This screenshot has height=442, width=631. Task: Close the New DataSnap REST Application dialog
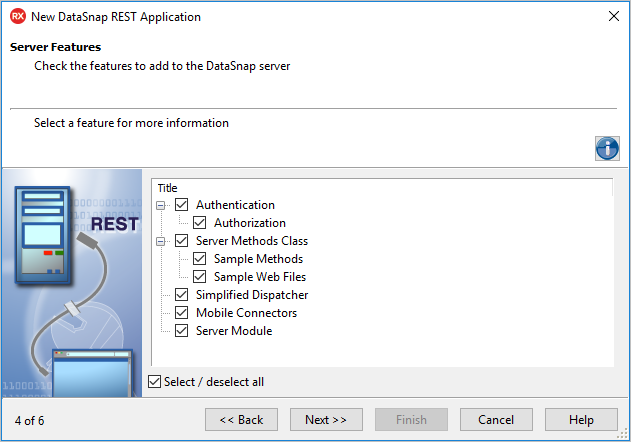coord(614,16)
